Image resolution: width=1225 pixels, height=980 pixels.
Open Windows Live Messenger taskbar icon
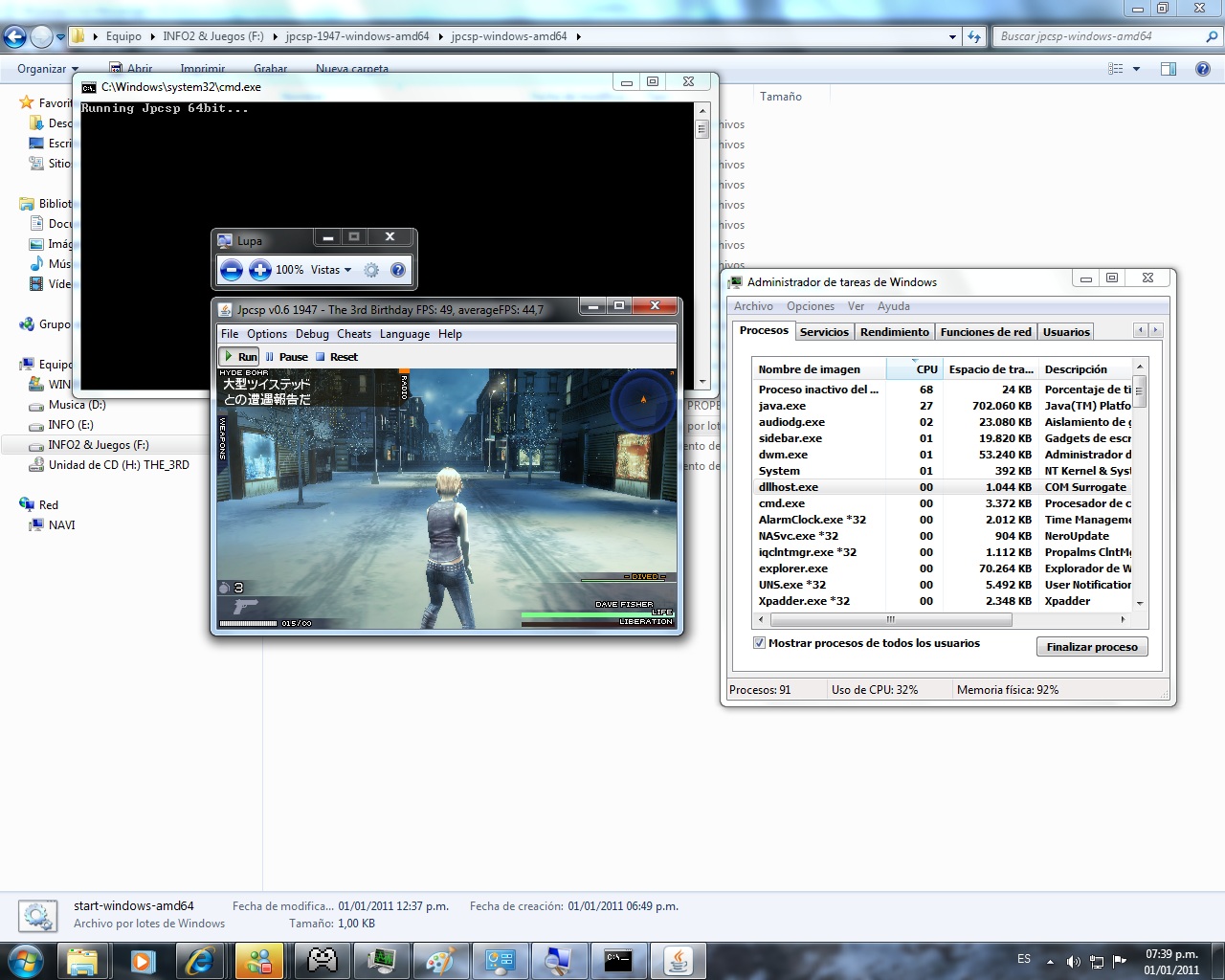(x=259, y=960)
